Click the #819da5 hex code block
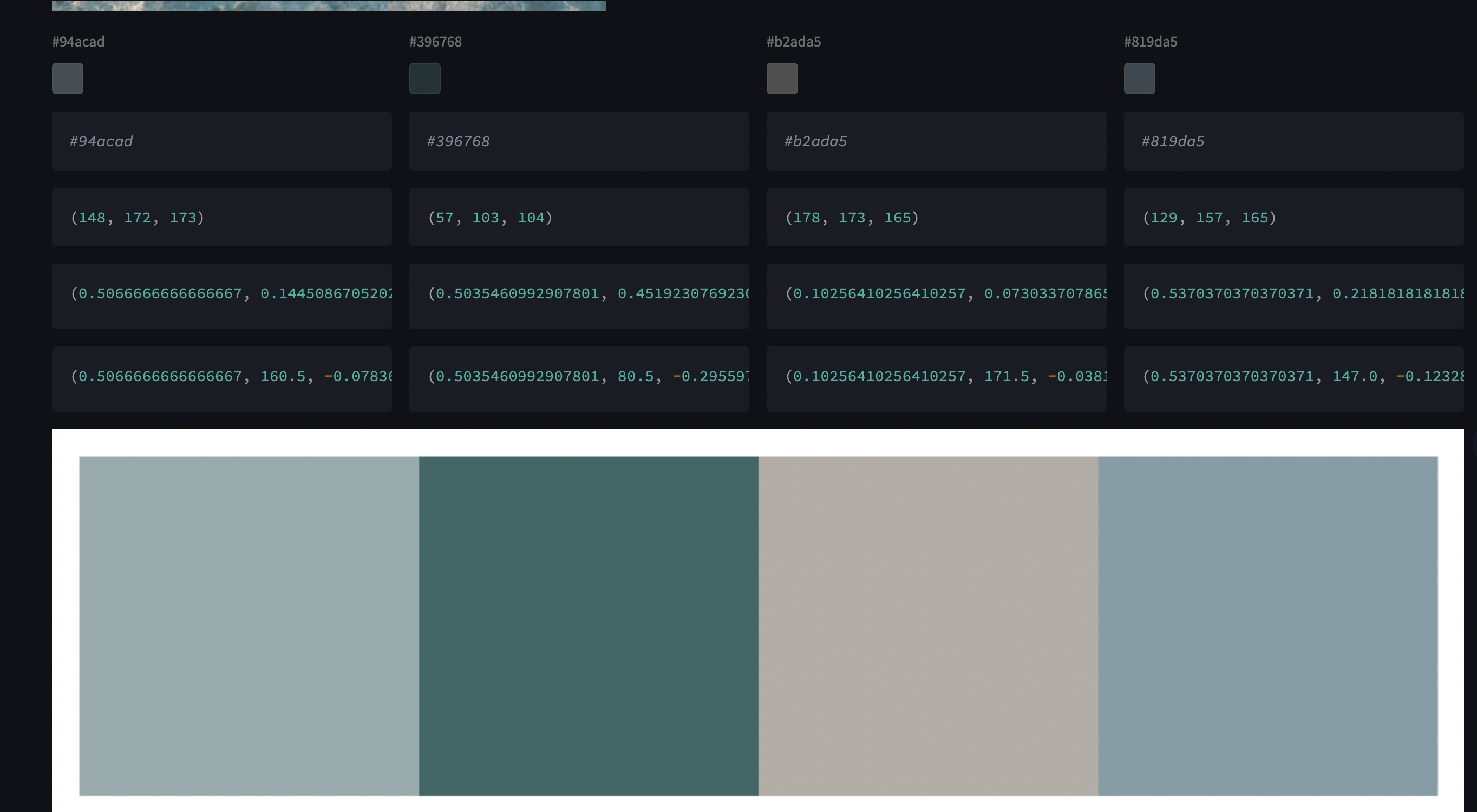The height and width of the screenshot is (812, 1477). 1293,141
